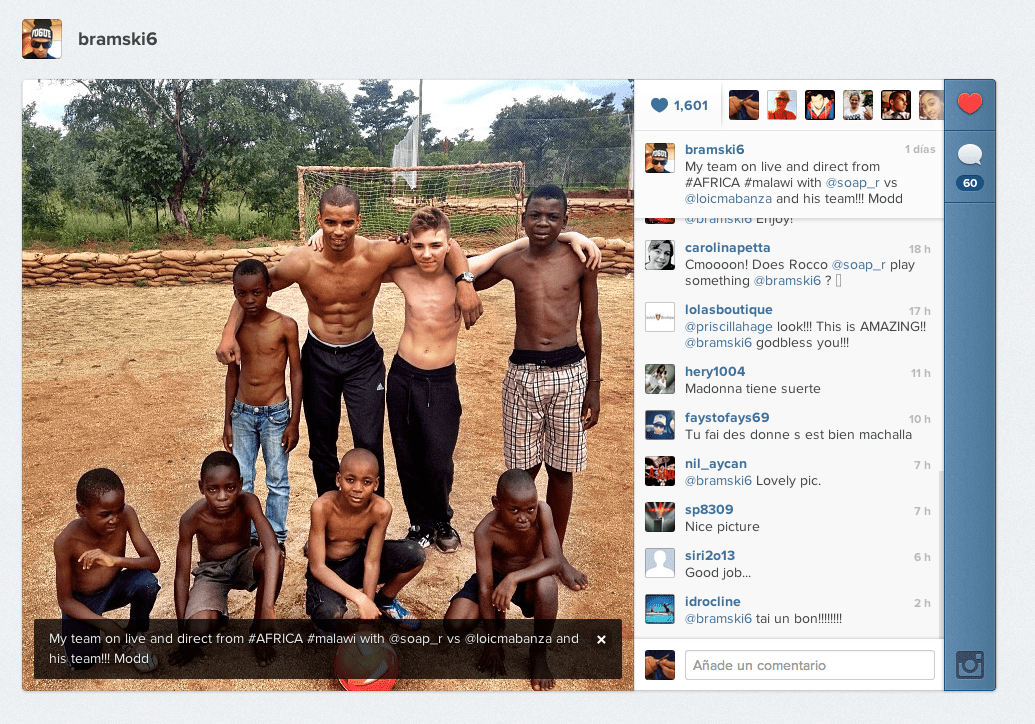Close the photo caption overlay

tap(601, 640)
